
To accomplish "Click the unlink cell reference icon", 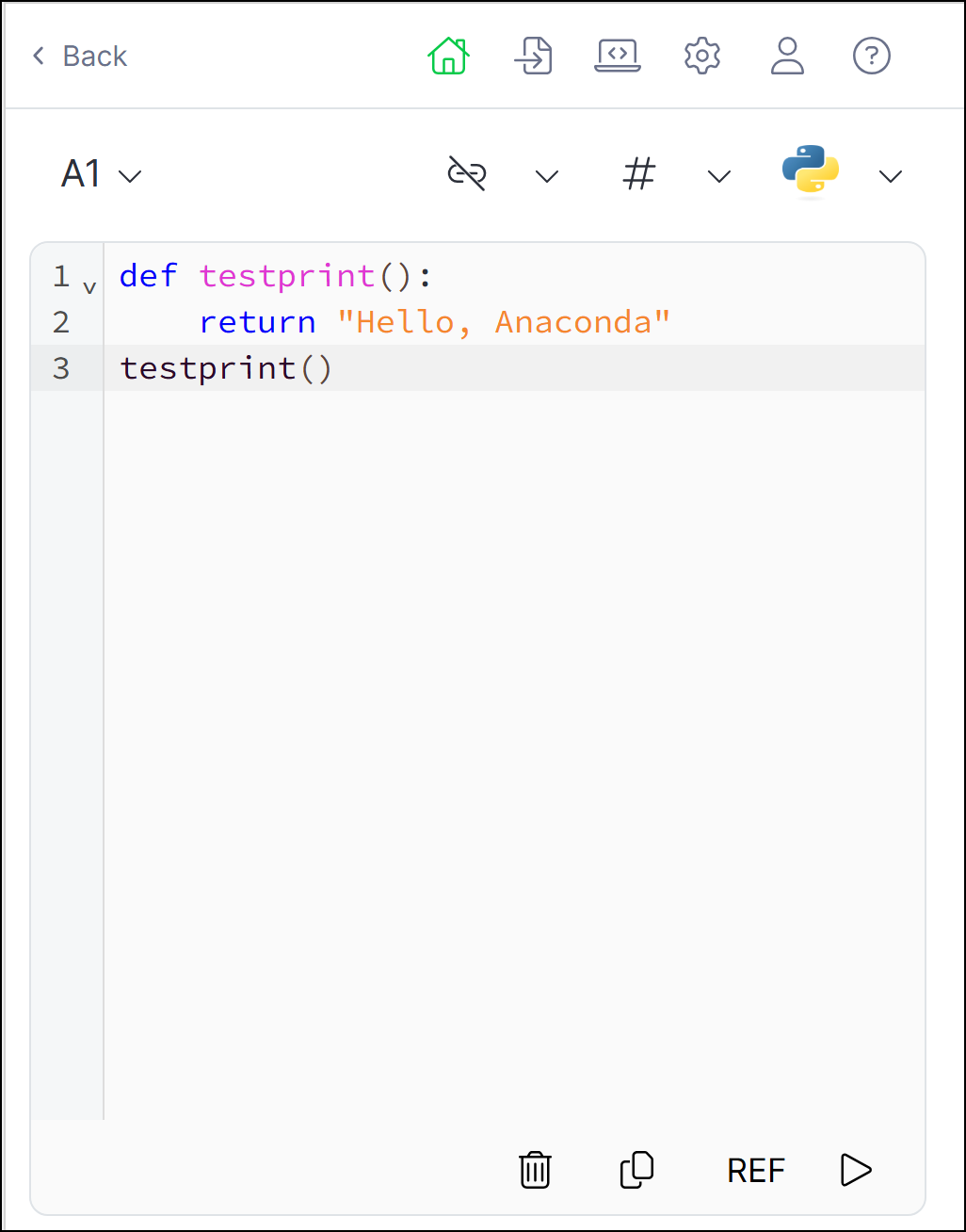I will click(x=468, y=173).
